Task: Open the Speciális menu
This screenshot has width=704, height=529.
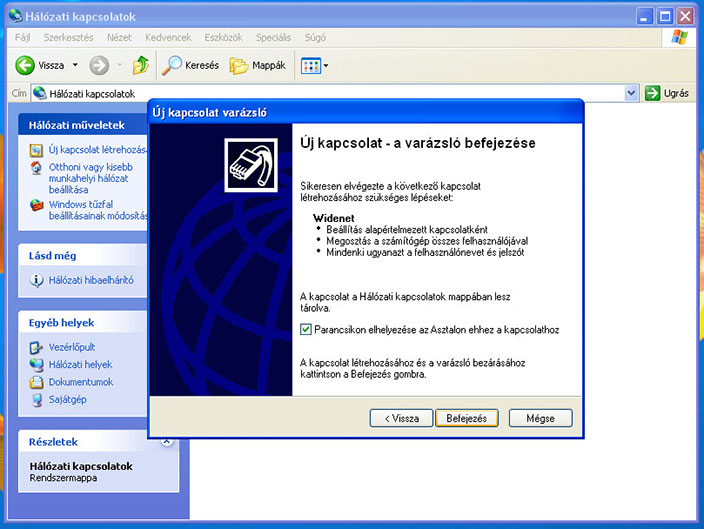Action: click(273, 38)
